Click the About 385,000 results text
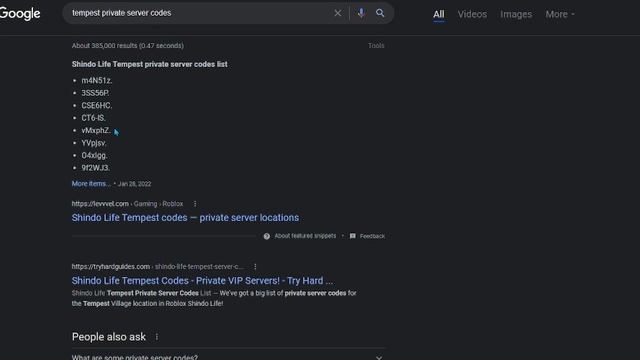The height and width of the screenshot is (360, 640). coord(128,46)
